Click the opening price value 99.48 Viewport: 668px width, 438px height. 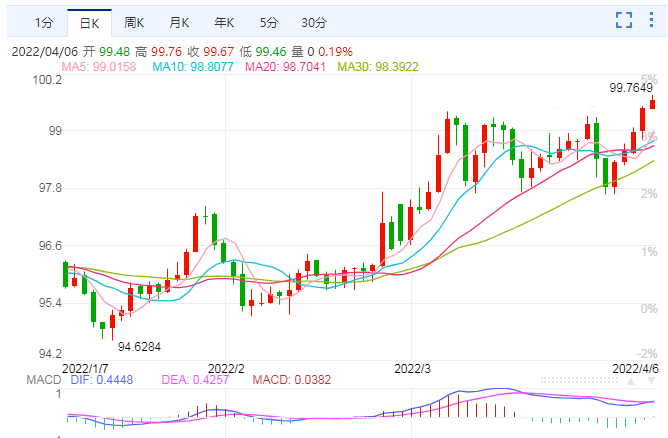[x=114, y=52]
